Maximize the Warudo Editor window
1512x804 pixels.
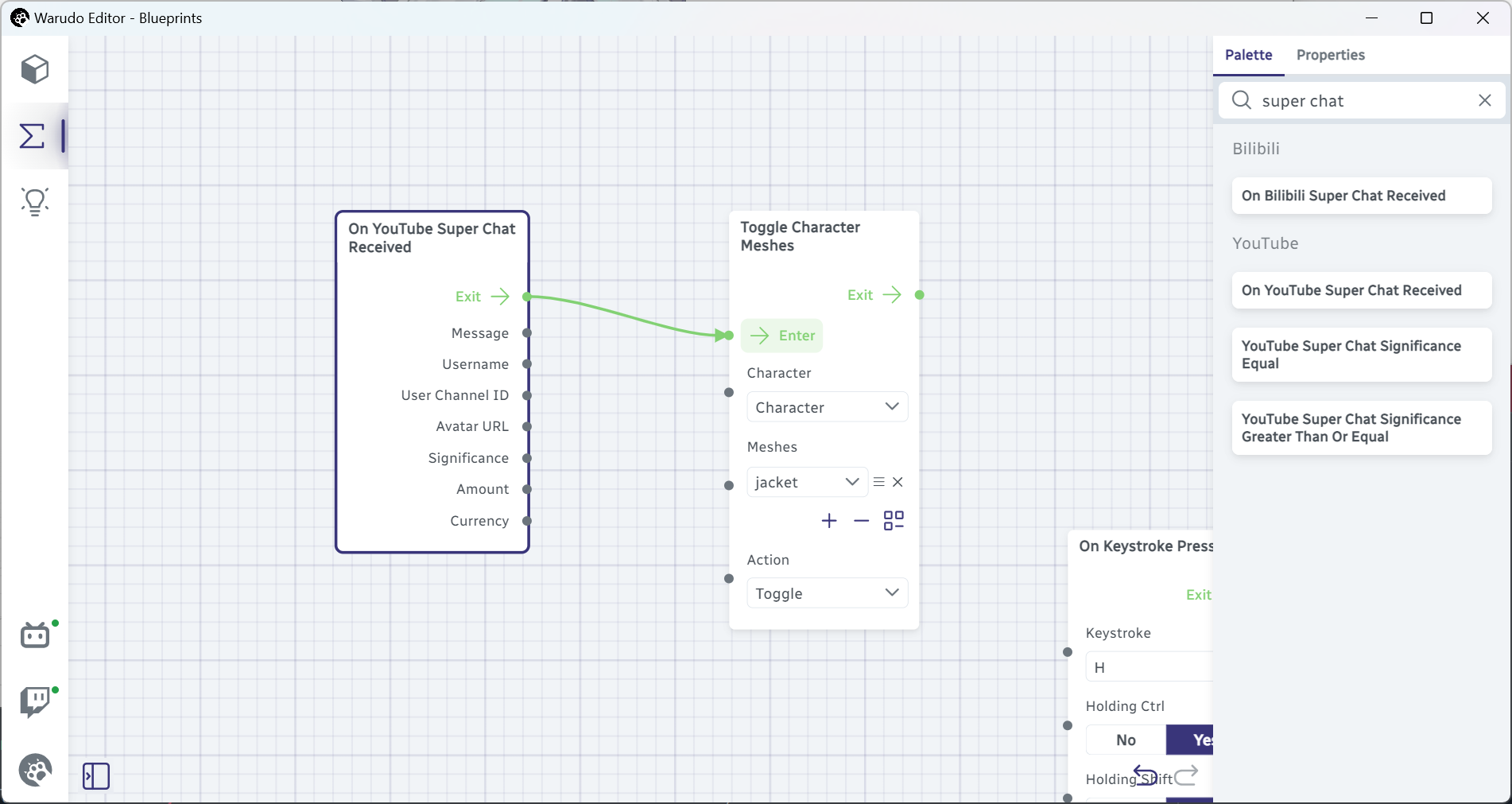[x=1426, y=17]
